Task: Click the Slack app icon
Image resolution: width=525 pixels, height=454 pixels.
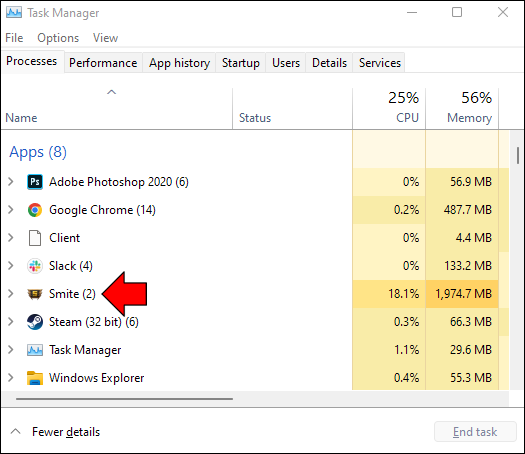Action: point(35,266)
